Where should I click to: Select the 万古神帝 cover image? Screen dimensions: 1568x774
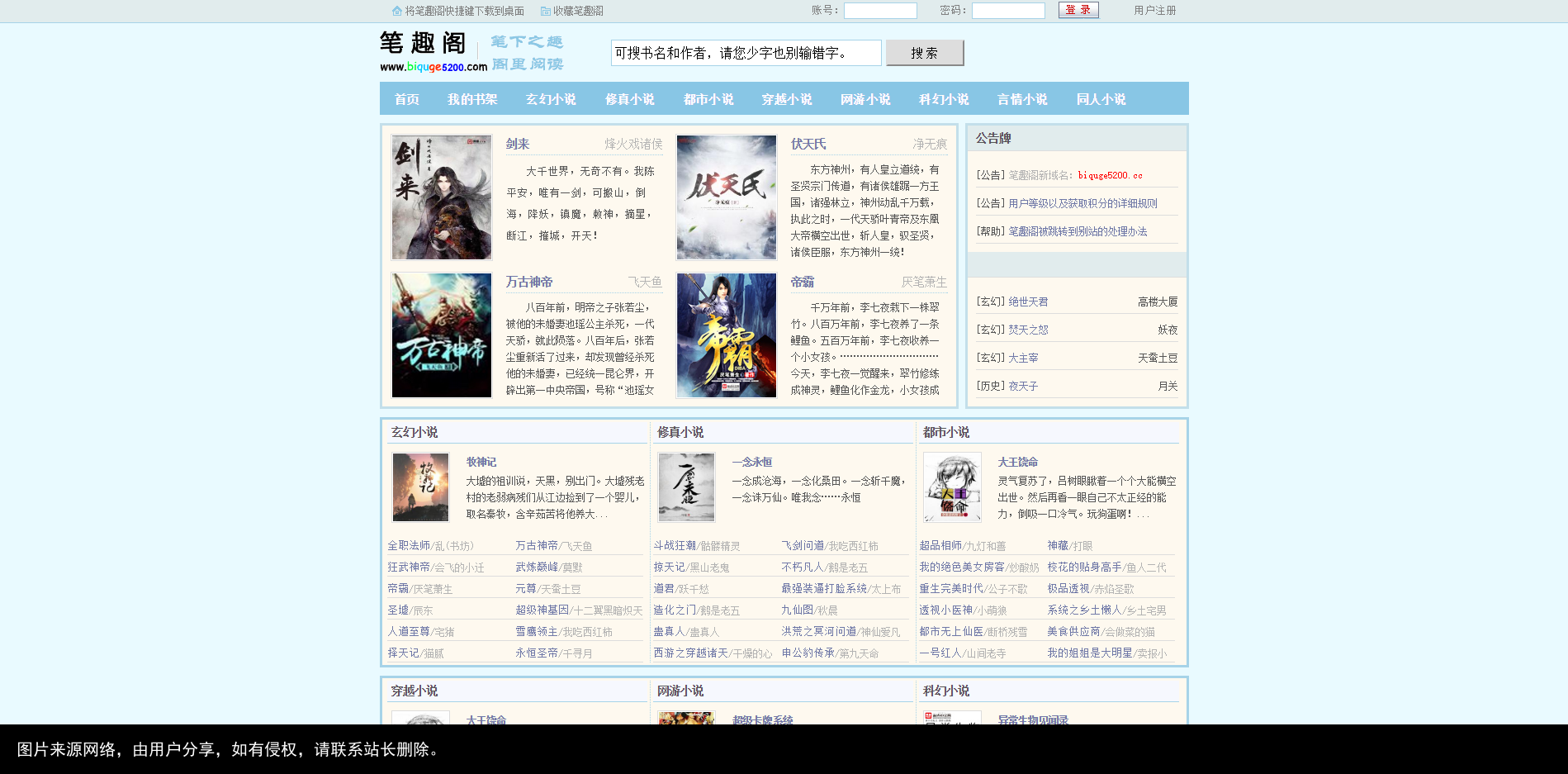pos(442,335)
